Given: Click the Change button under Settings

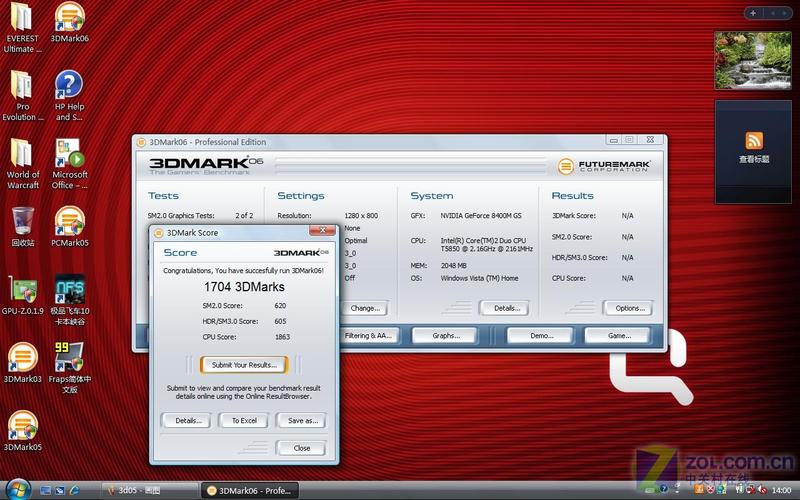Looking at the screenshot, I should 365,308.
